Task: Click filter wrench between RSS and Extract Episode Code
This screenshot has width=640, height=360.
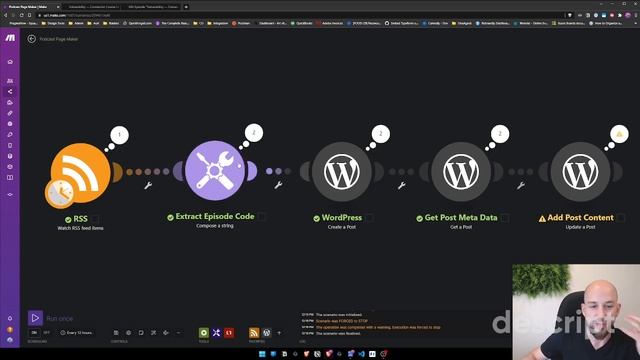Action: (x=148, y=186)
